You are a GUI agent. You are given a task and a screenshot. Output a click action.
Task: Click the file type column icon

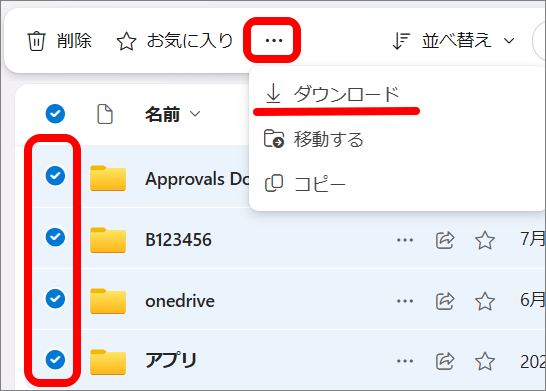(105, 114)
